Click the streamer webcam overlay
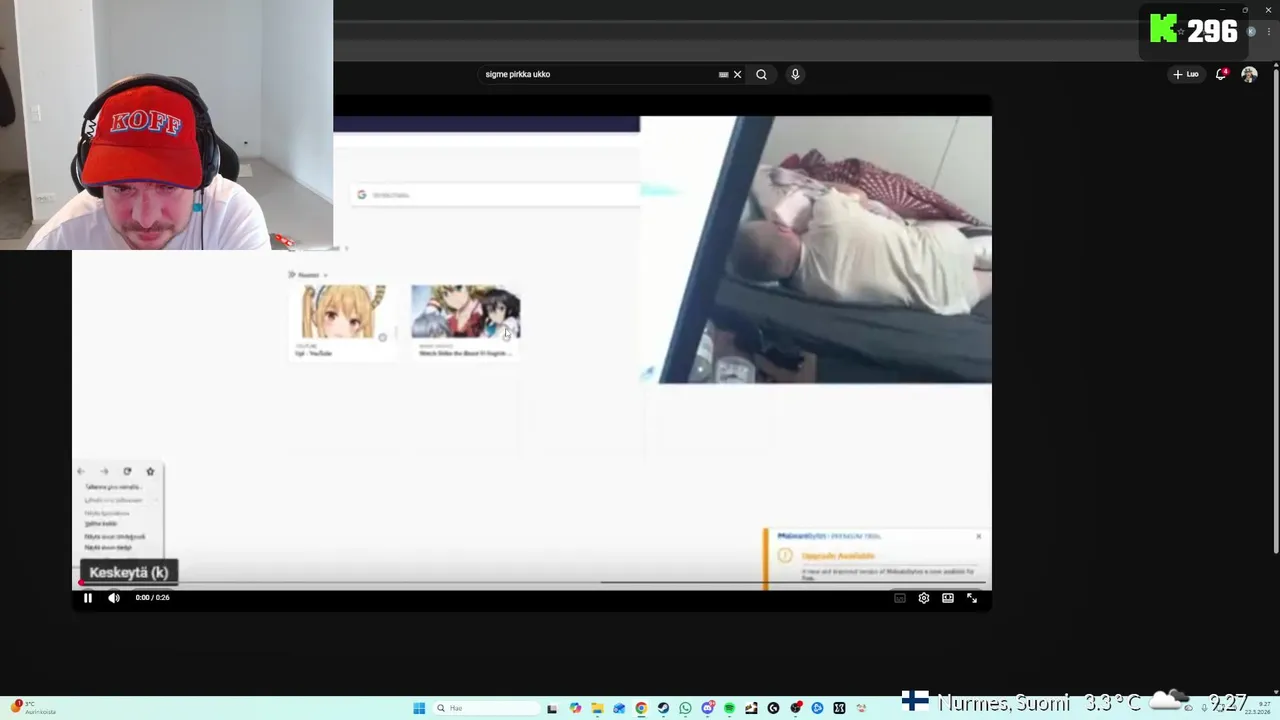This screenshot has width=1280, height=720. click(x=166, y=124)
